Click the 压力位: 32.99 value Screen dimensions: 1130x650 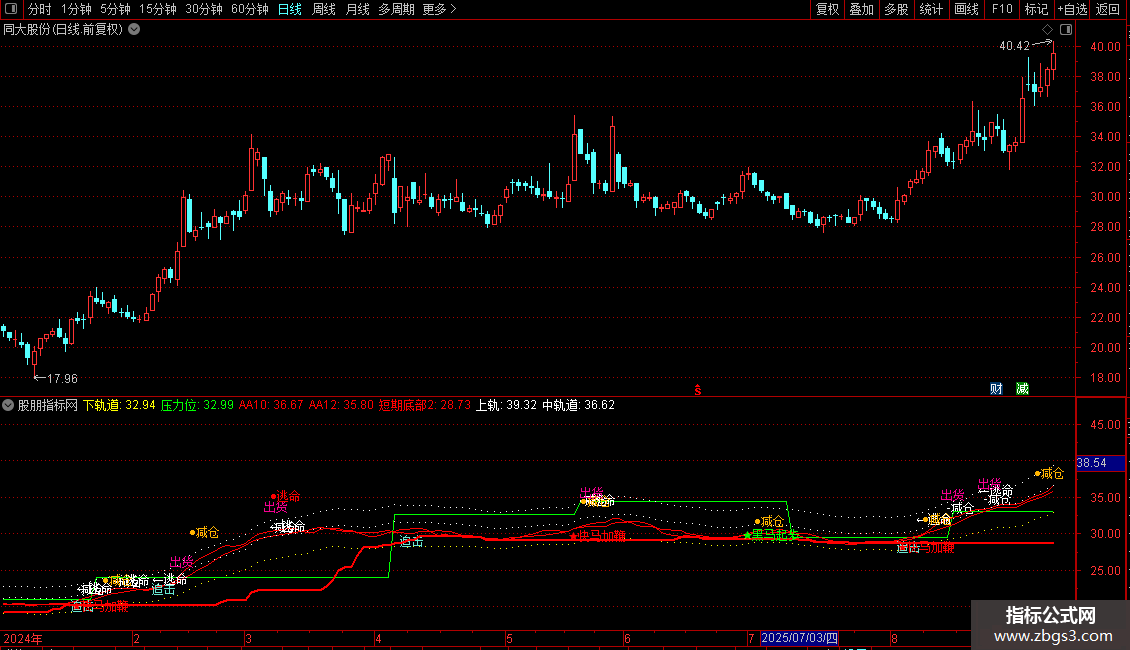[x=197, y=405]
